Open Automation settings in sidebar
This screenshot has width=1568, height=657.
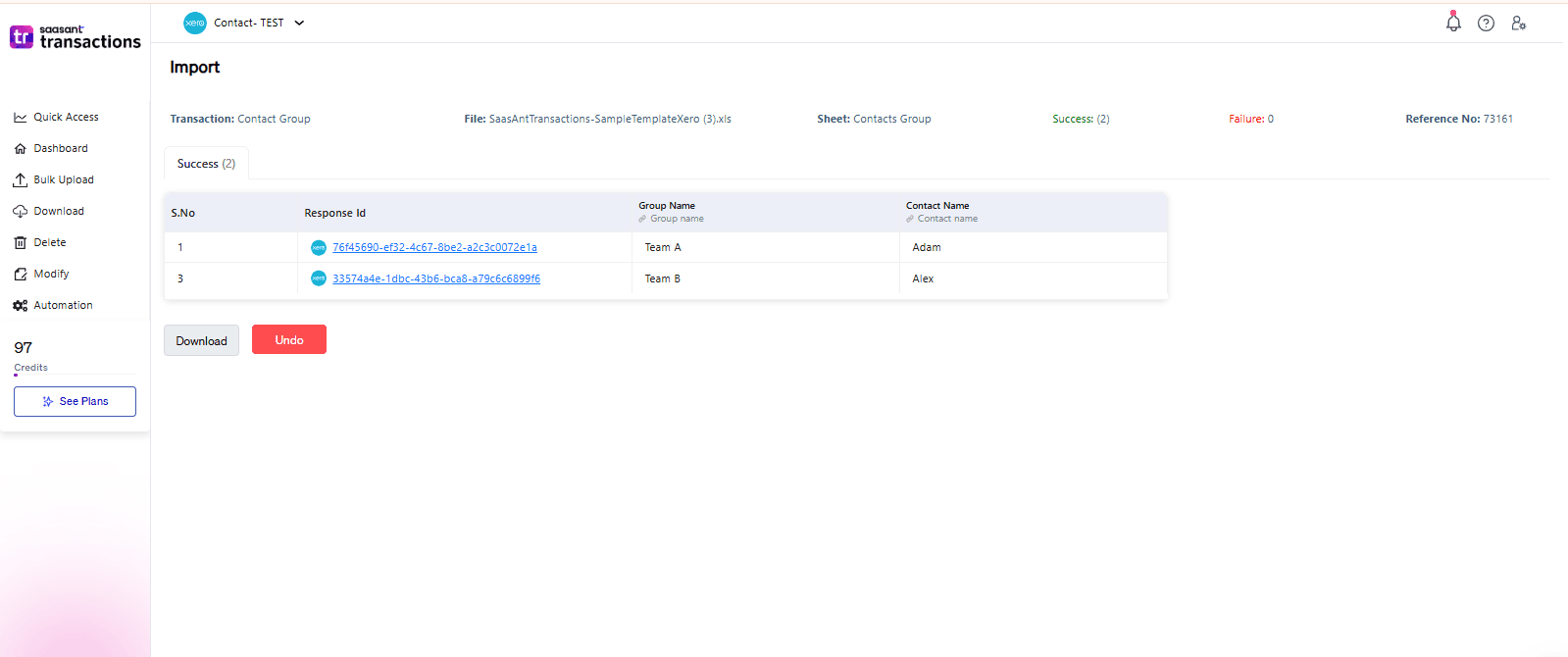[x=63, y=305]
